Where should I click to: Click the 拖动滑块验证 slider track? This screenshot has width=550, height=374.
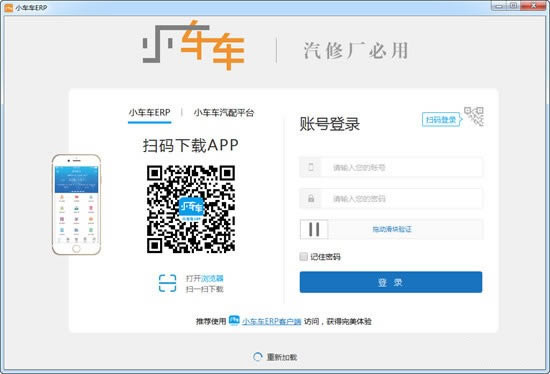pos(391,229)
